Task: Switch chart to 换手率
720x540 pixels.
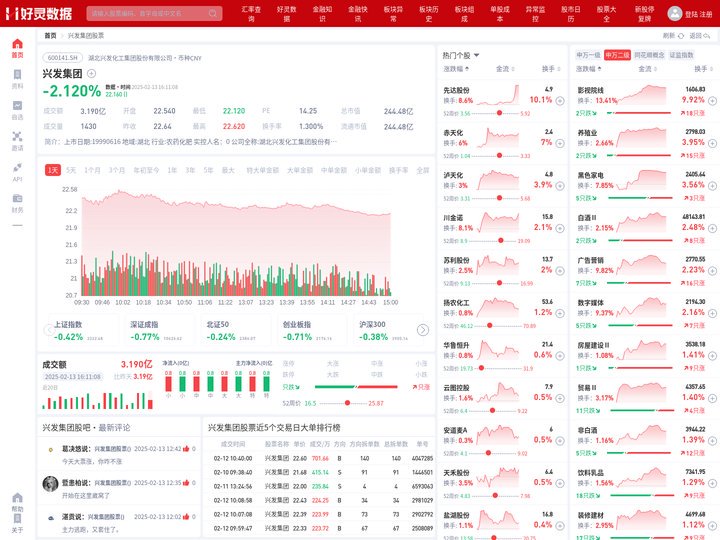Action: click(398, 170)
